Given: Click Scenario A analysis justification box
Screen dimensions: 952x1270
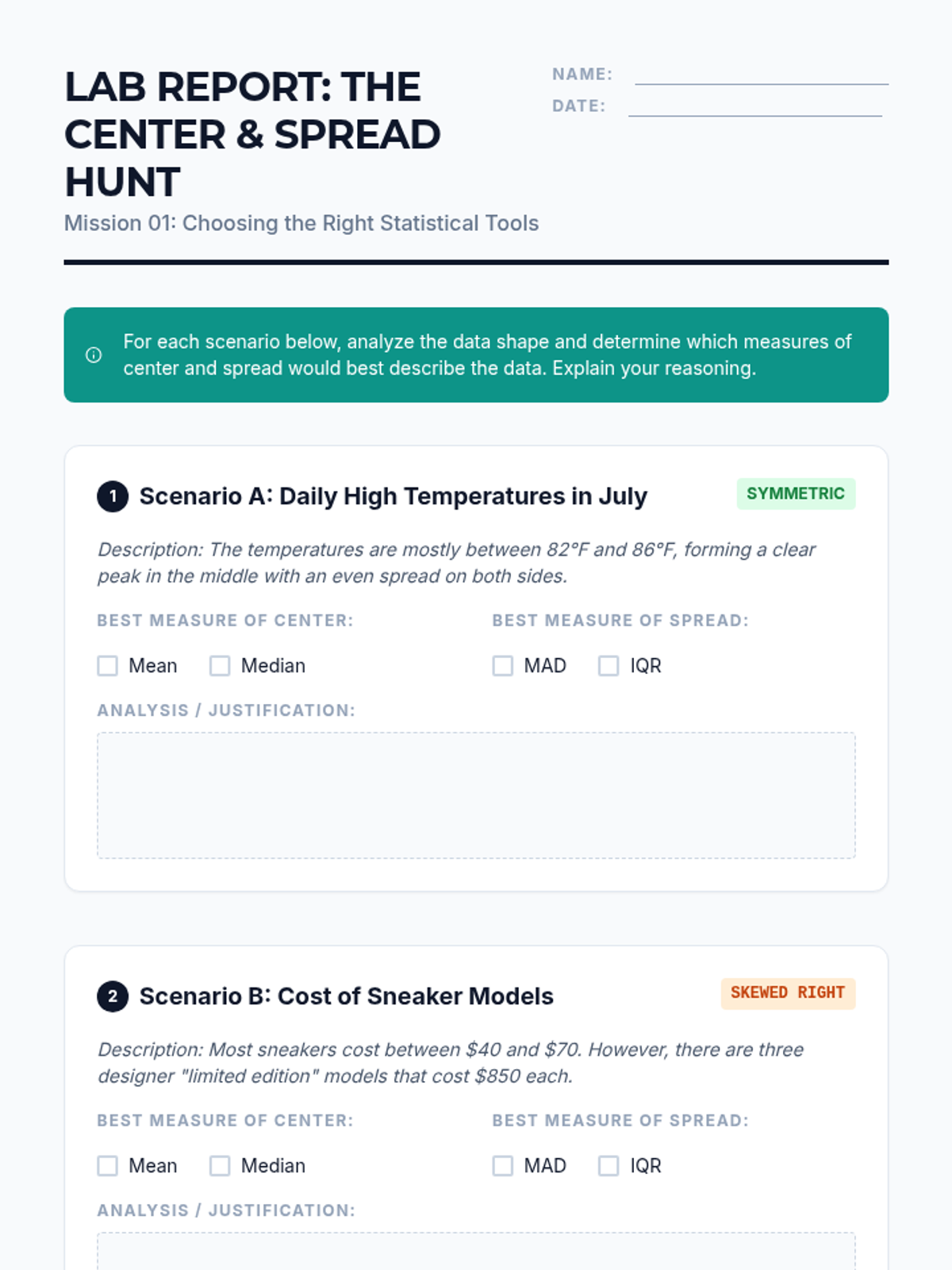Looking at the screenshot, I should click(x=476, y=795).
